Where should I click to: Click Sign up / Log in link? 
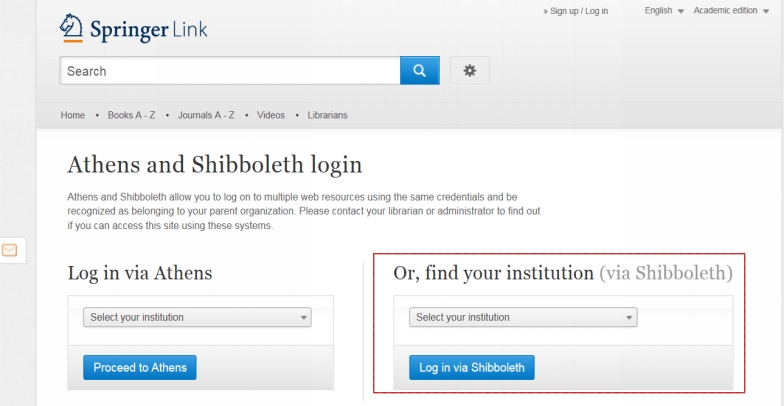click(x=576, y=11)
